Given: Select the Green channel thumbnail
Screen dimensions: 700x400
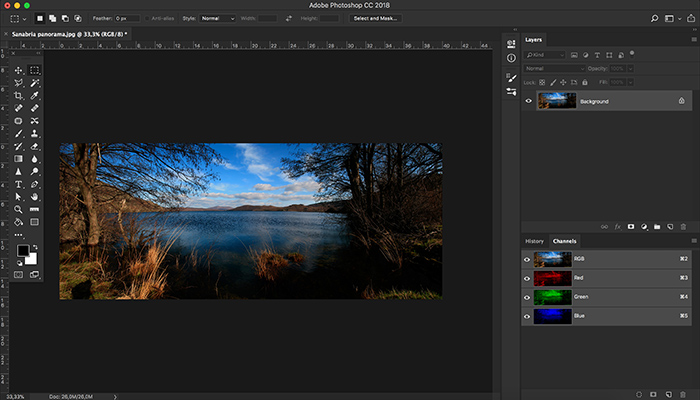Looking at the screenshot, I should coord(551,296).
